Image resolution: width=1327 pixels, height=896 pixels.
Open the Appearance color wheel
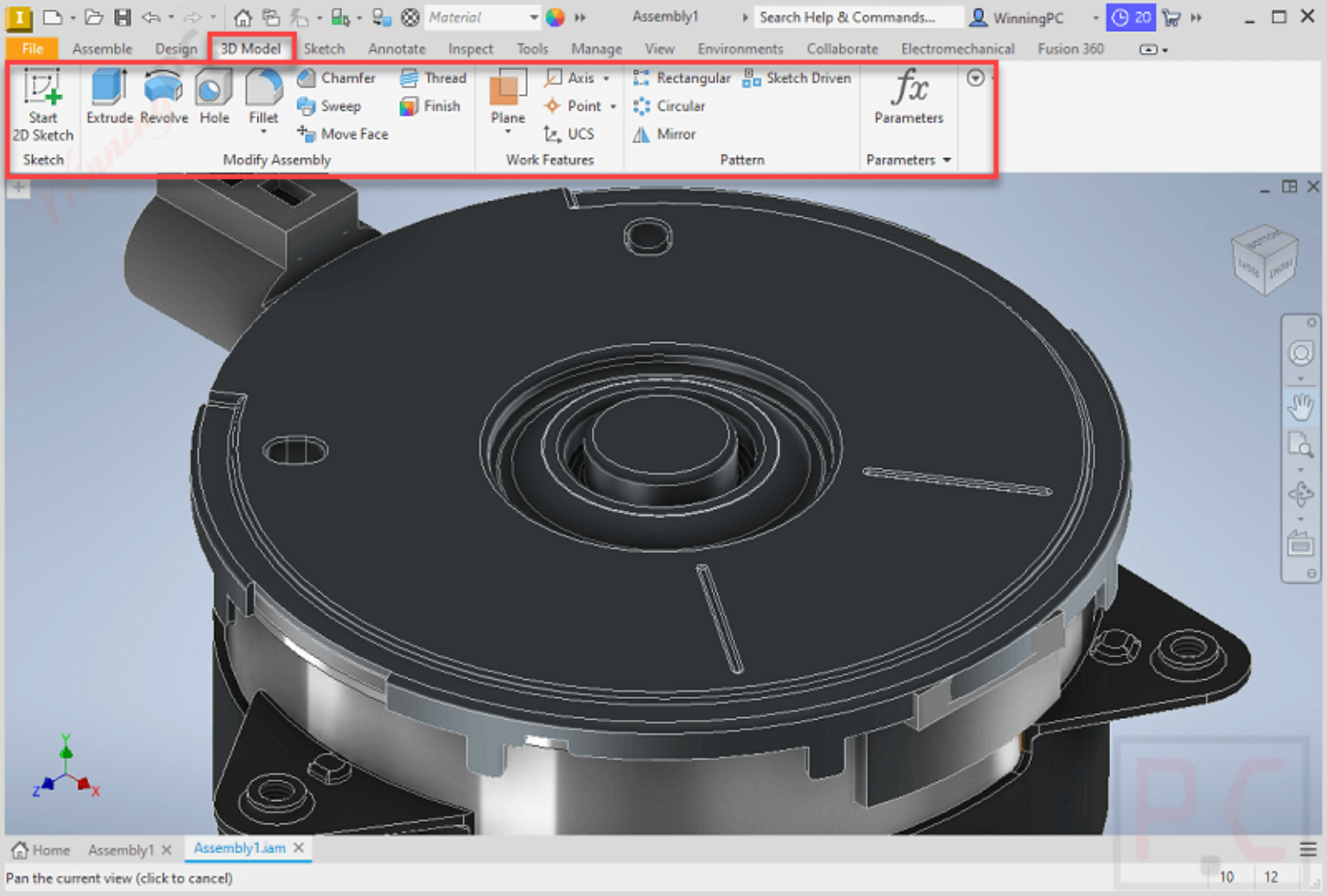click(x=556, y=17)
